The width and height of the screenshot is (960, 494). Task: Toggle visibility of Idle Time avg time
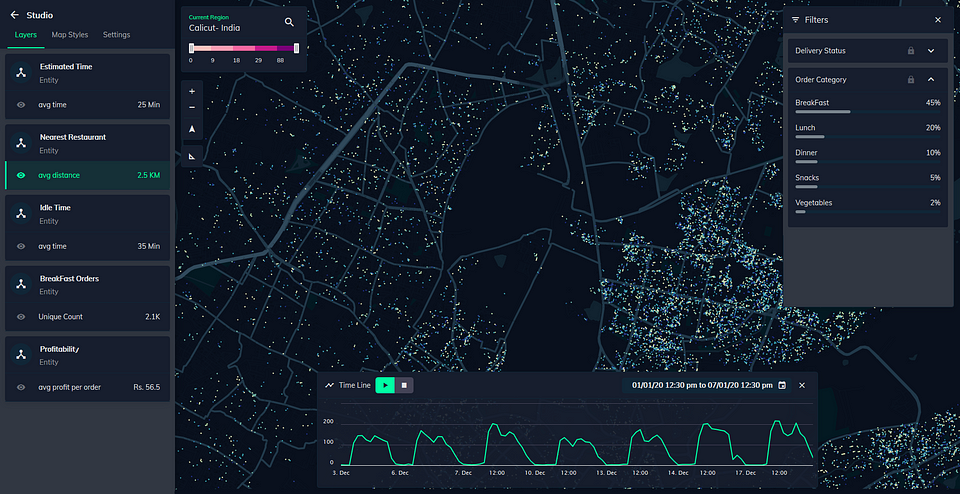pyautogui.click(x=21, y=246)
